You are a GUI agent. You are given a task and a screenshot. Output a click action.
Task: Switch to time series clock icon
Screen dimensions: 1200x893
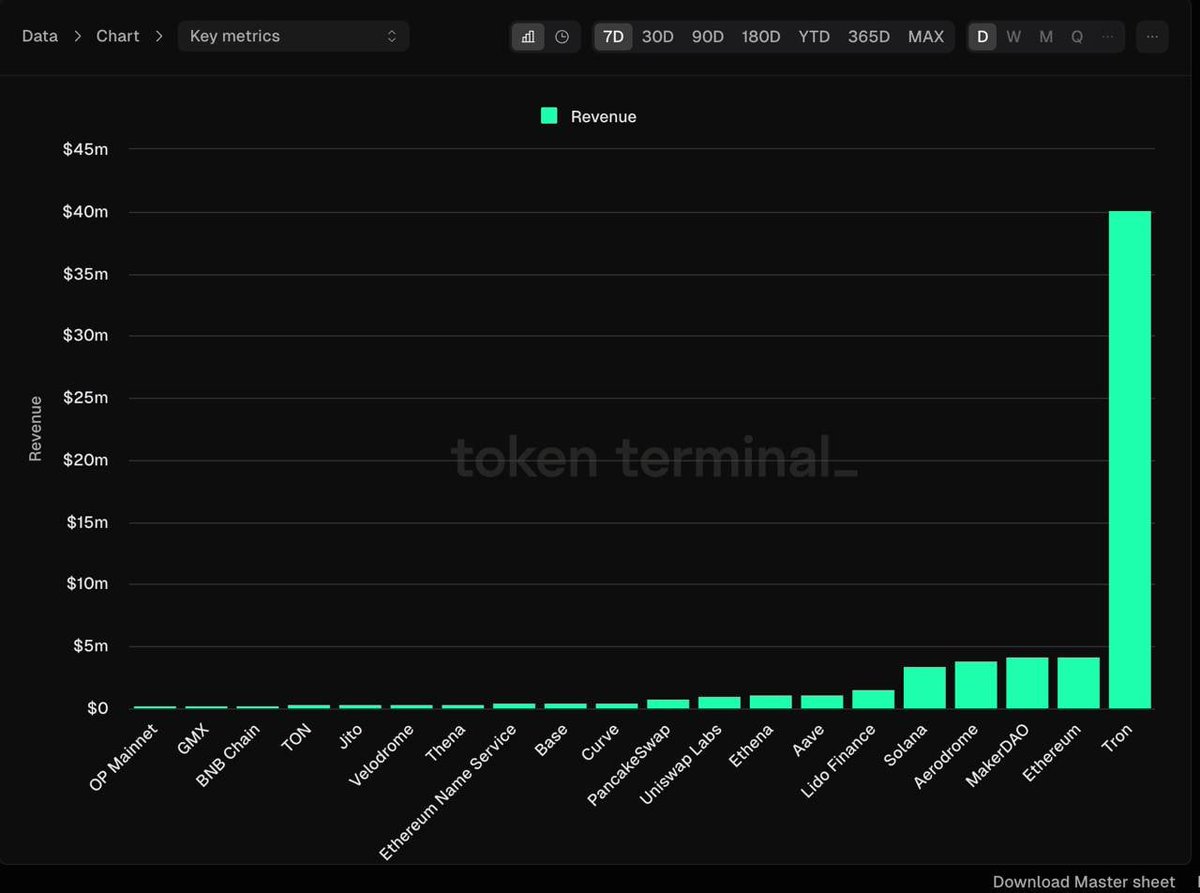coord(562,37)
